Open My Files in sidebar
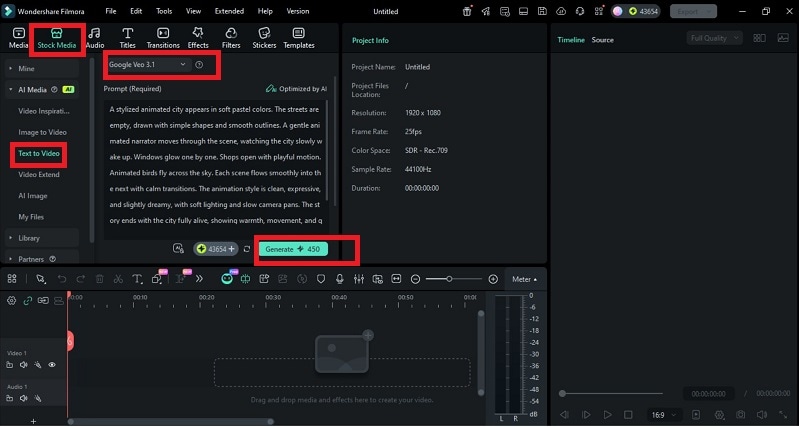799x427 pixels. pyautogui.click(x=31, y=217)
